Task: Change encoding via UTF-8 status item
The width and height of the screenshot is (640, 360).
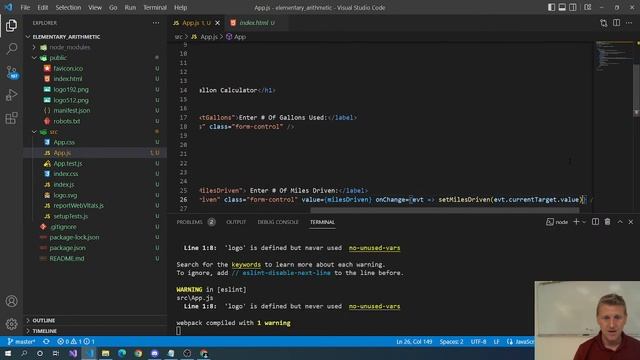Action: point(478,342)
